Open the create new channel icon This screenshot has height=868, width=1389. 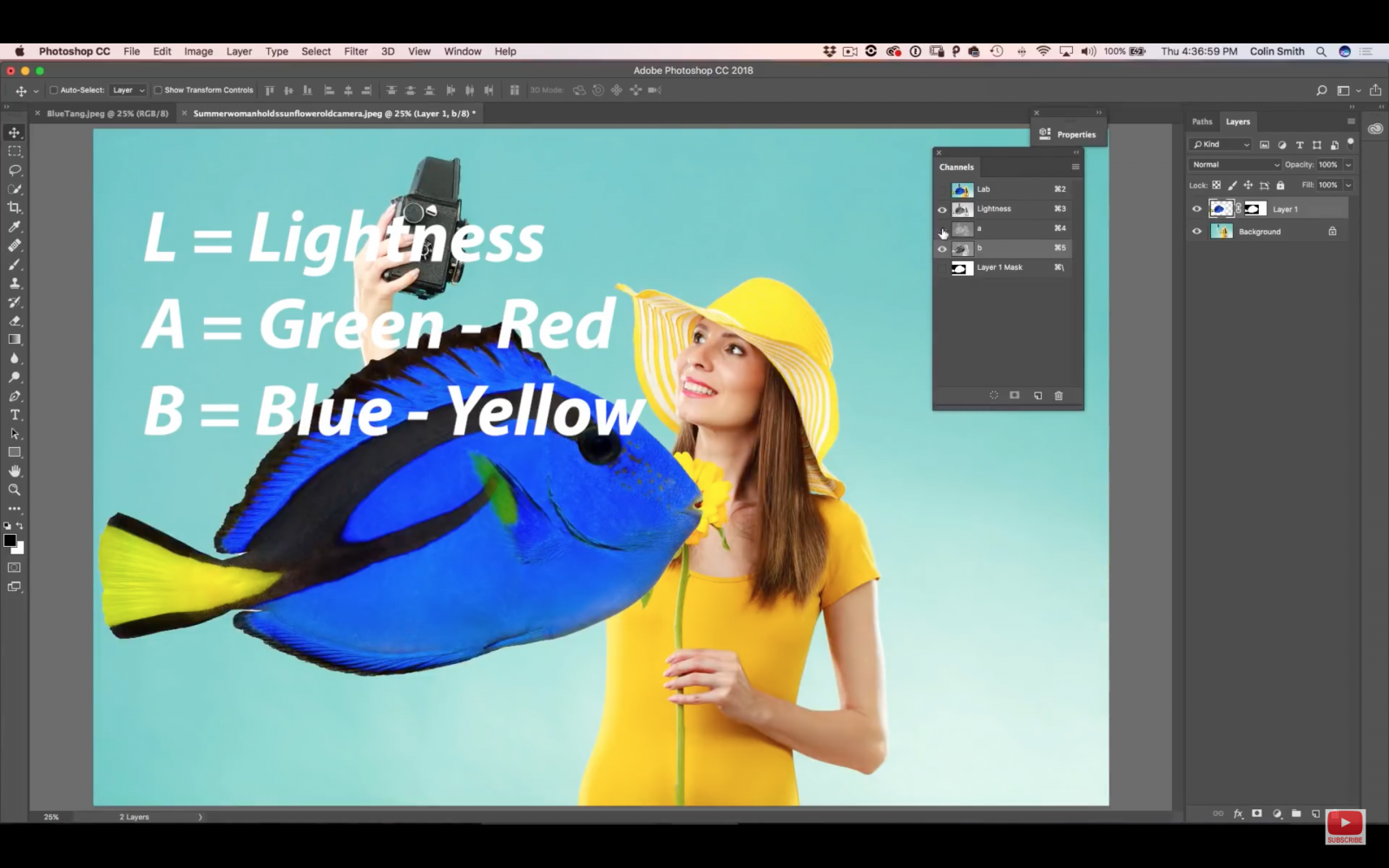[x=1037, y=395]
